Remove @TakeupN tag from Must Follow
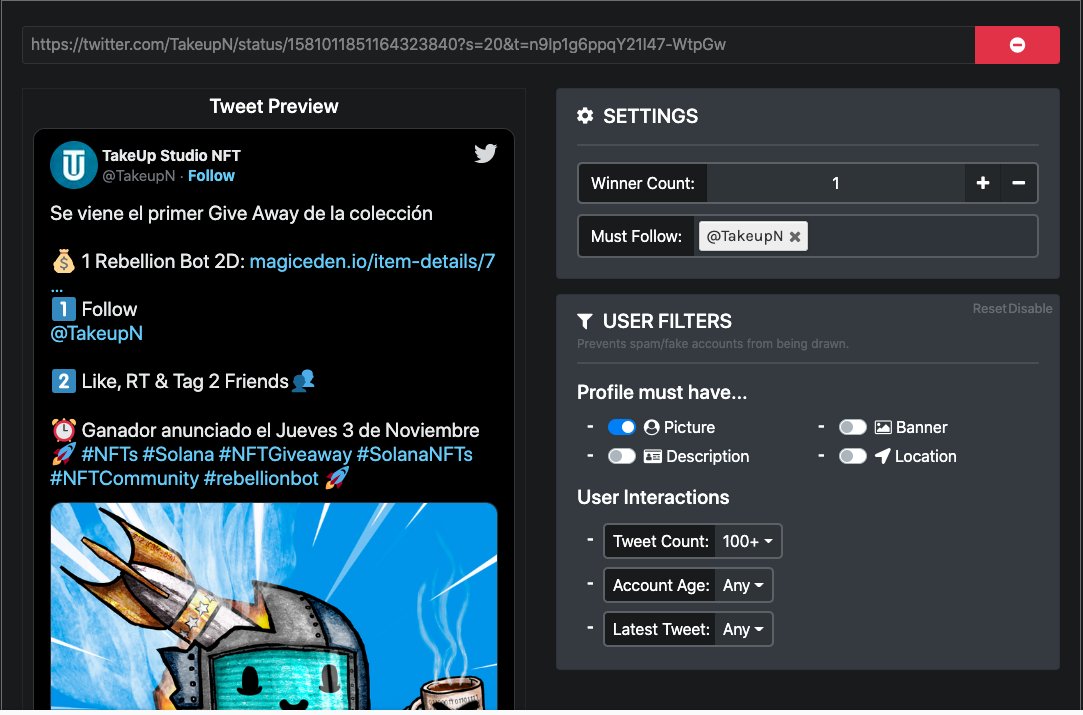This screenshot has height=715, width=1083. pyautogui.click(x=795, y=237)
